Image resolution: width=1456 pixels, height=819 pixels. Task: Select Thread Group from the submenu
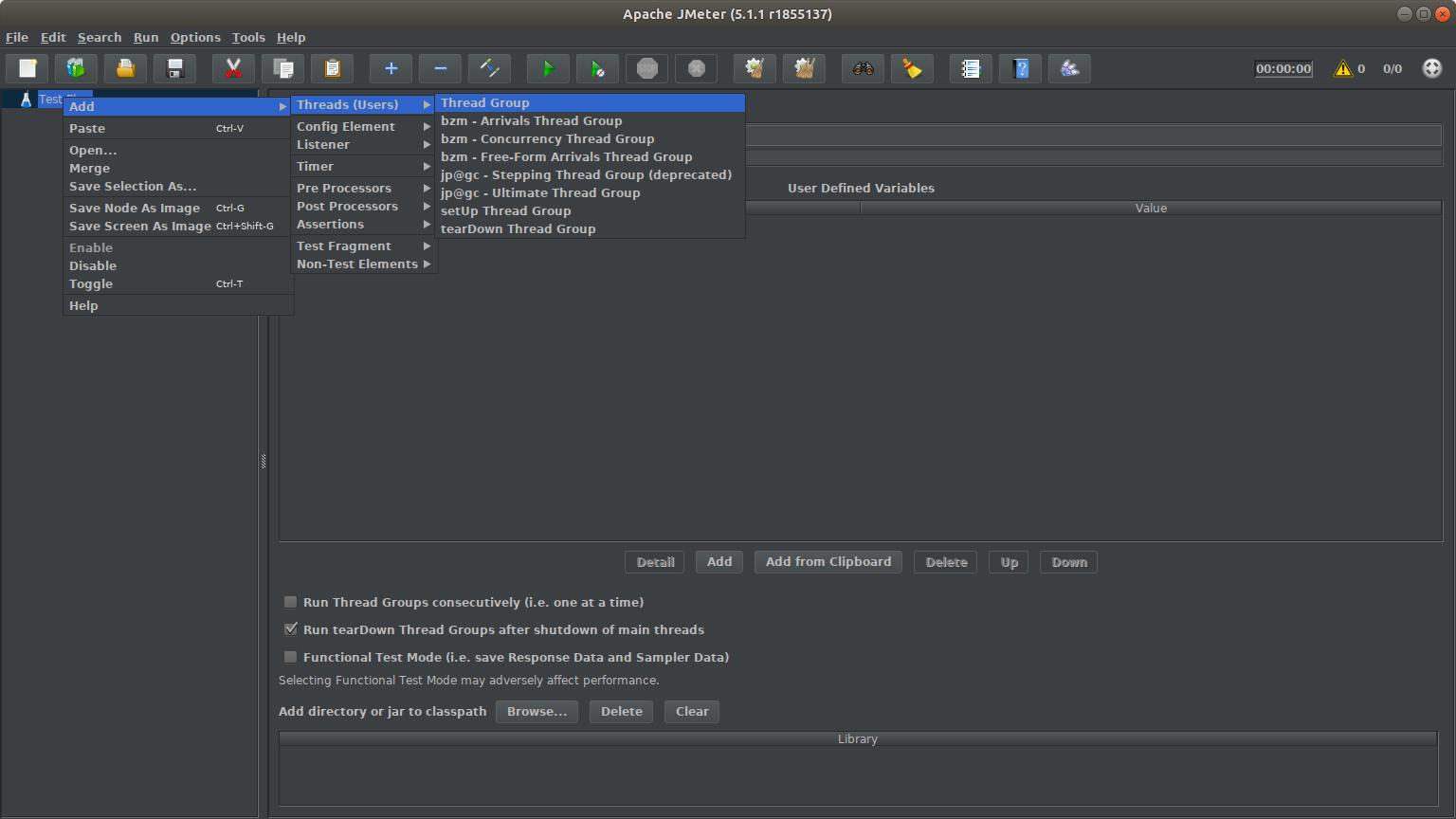485,102
